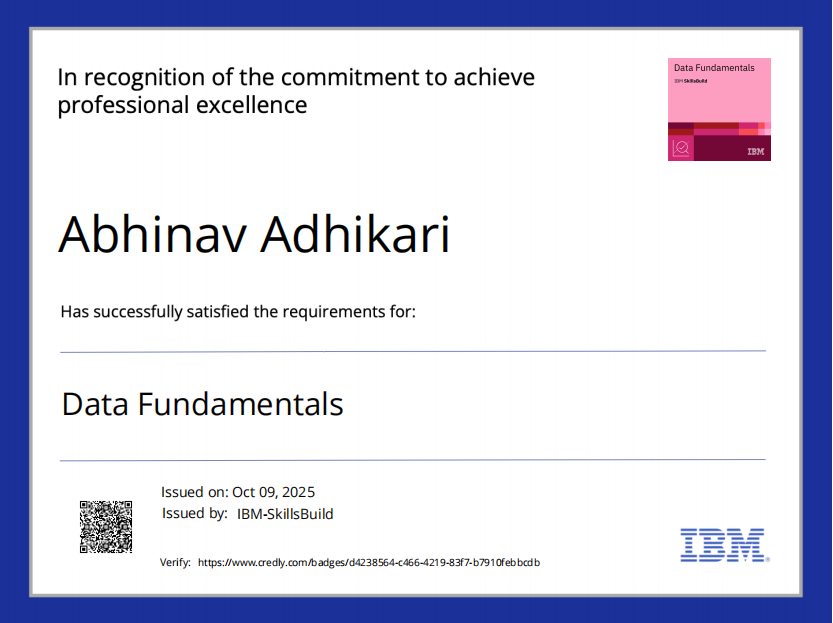The width and height of the screenshot is (833, 623).
Task: Click the 'Has successfully satisfied the requirements' line
Action: point(238,311)
